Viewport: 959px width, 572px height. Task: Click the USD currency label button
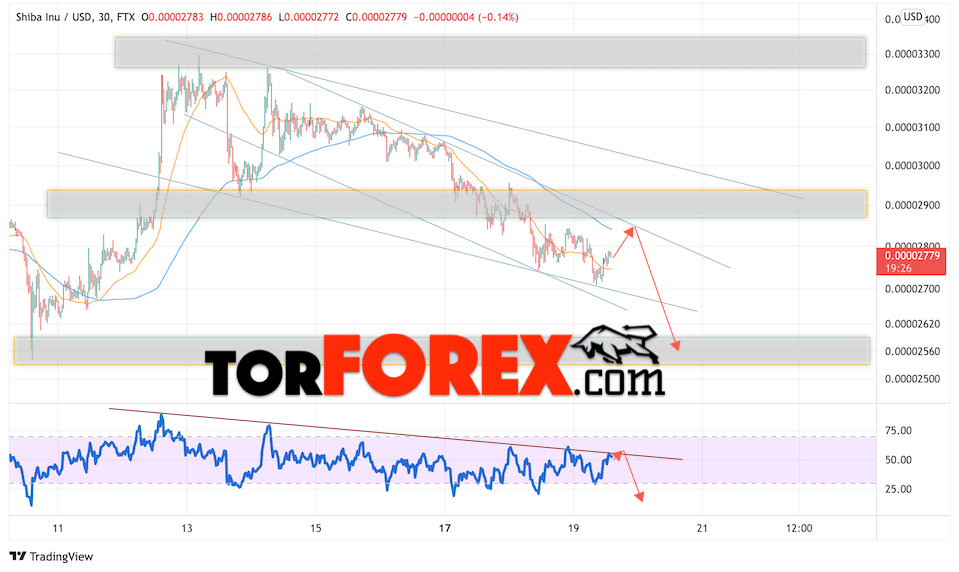pyautogui.click(x=913, y=17)
